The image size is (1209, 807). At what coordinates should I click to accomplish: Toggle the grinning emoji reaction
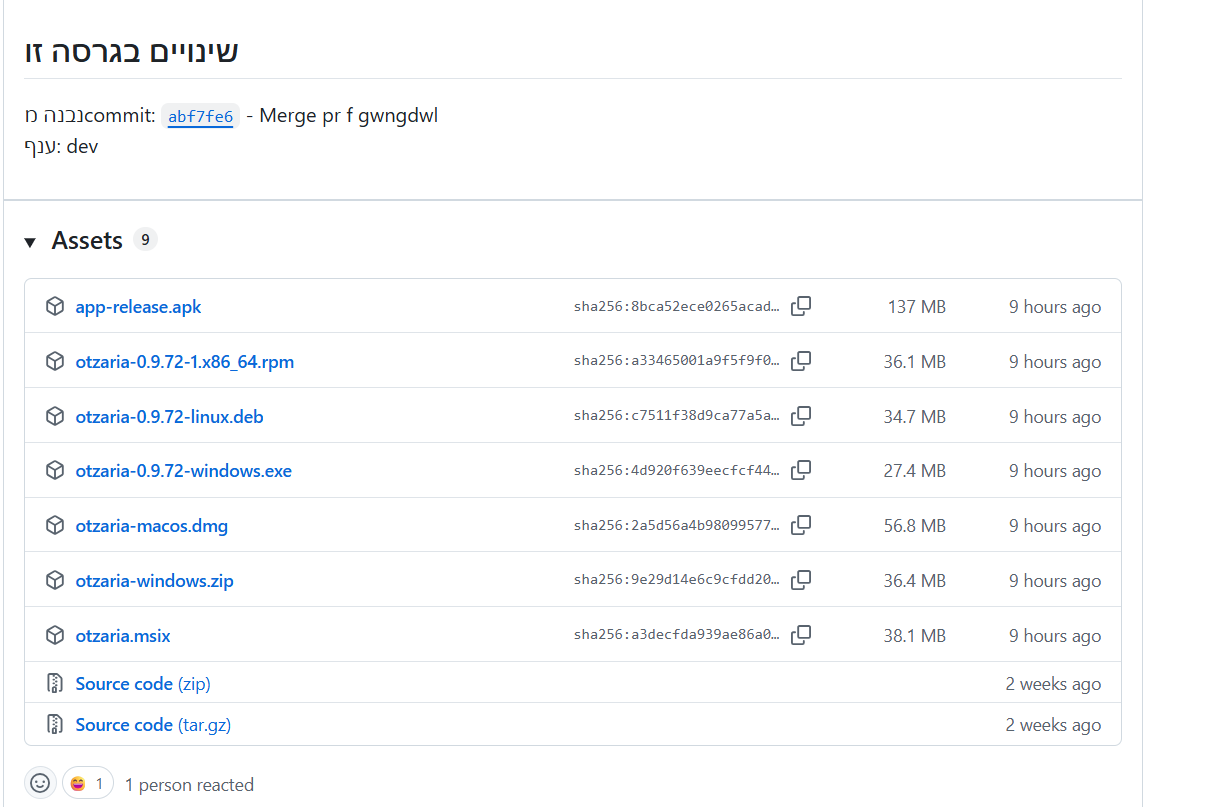88,783
